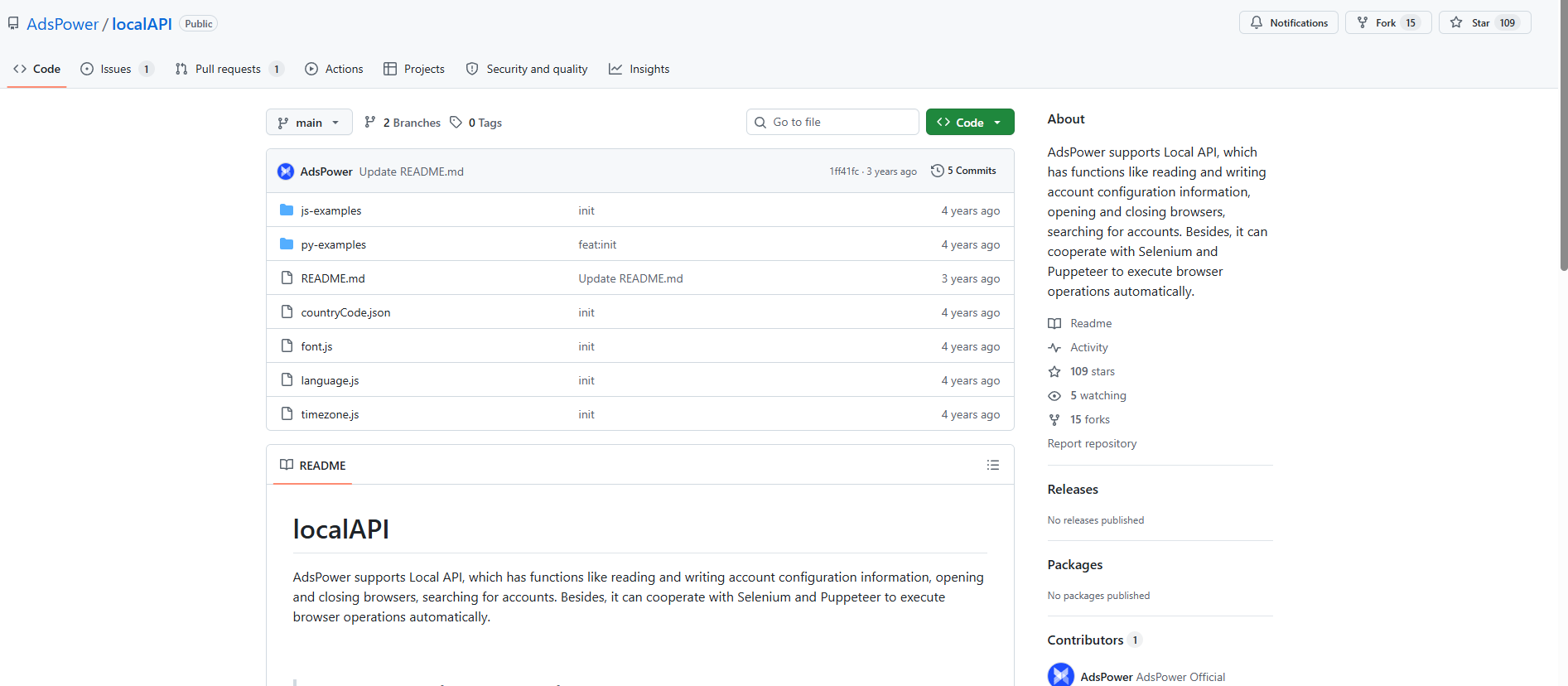Click the Star icon button

(x=1456, y=23)
